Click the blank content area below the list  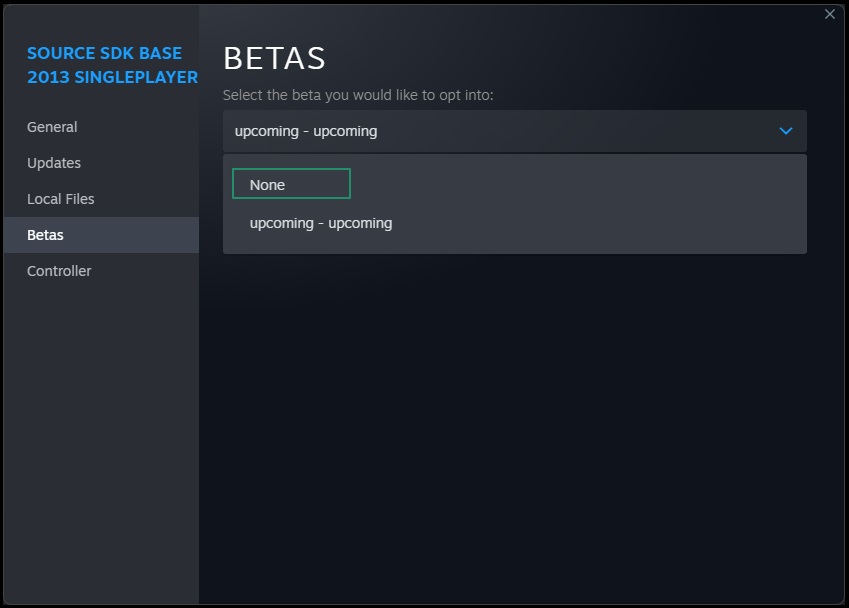[520, 428]
